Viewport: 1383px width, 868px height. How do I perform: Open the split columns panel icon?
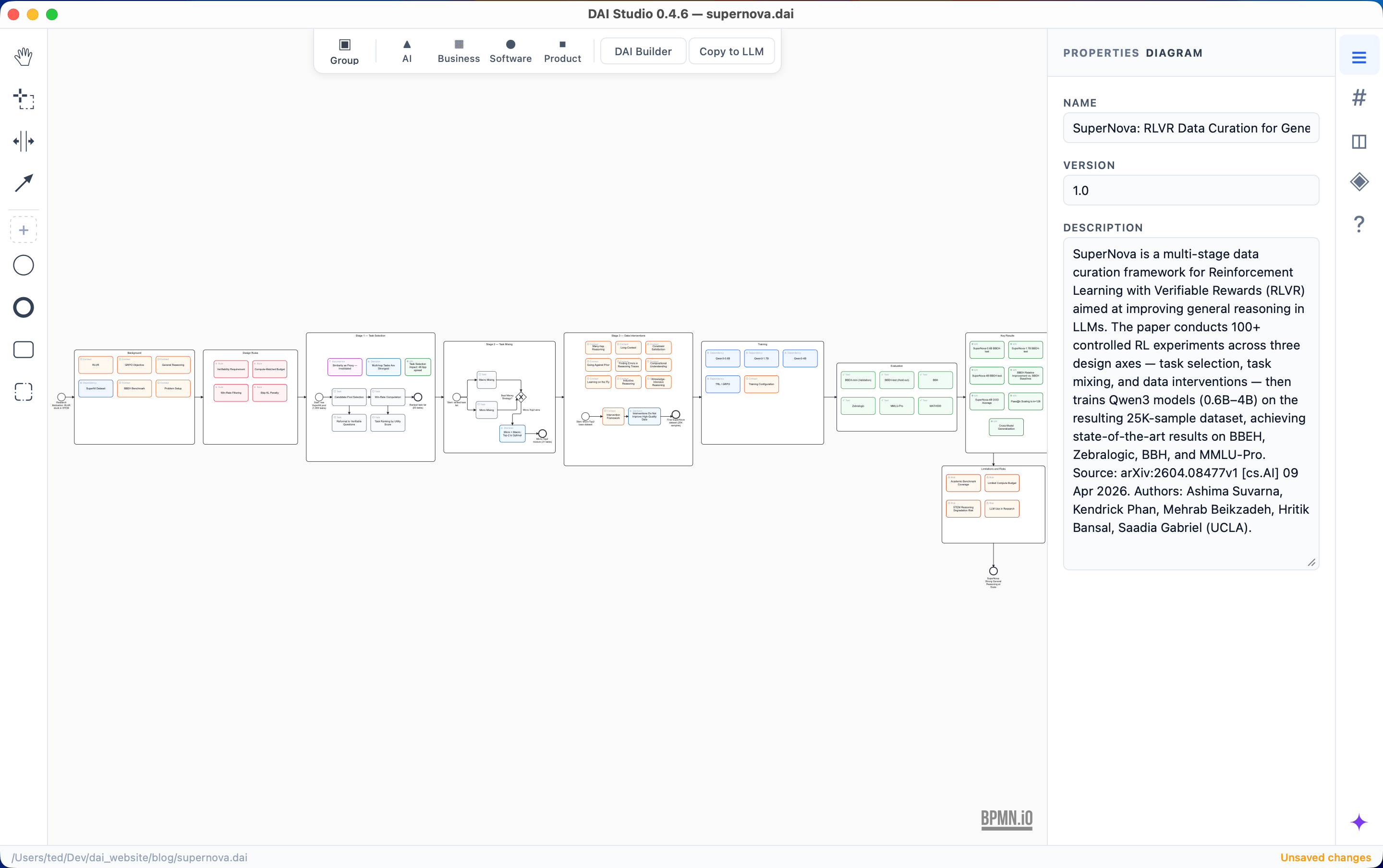point(1359,141)
